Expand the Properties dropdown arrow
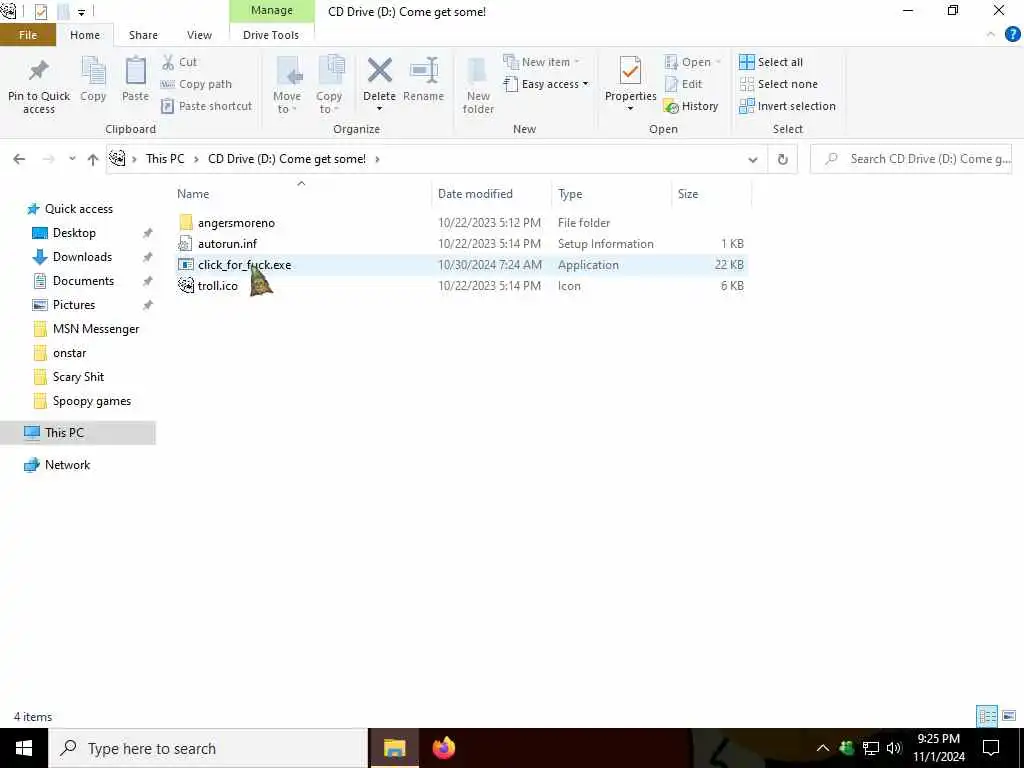Screen dimensions: 1024x768 click(x=630, y=108)
